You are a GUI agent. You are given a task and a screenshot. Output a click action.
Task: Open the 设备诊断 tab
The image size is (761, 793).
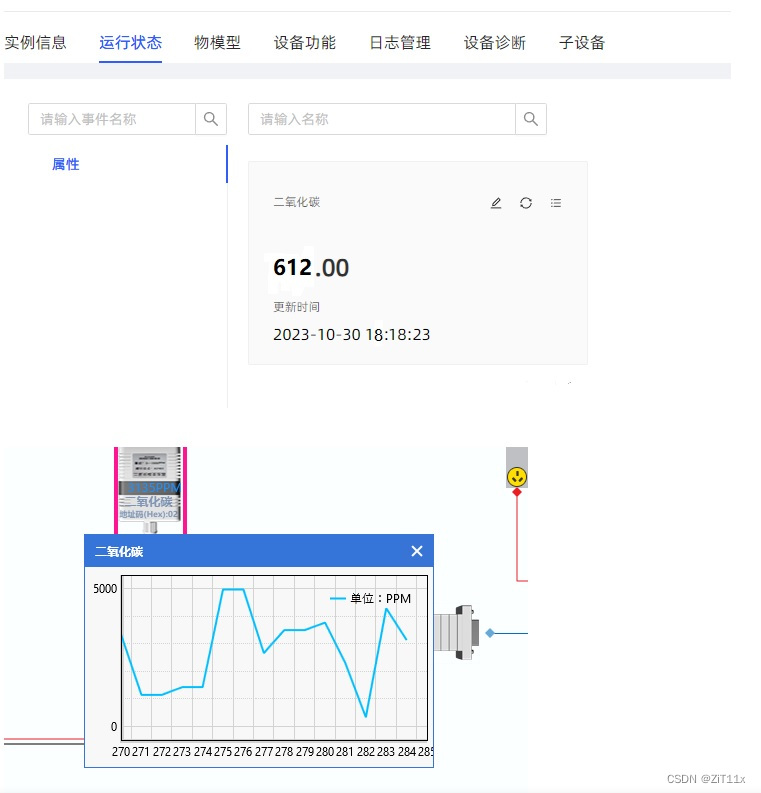495,42
